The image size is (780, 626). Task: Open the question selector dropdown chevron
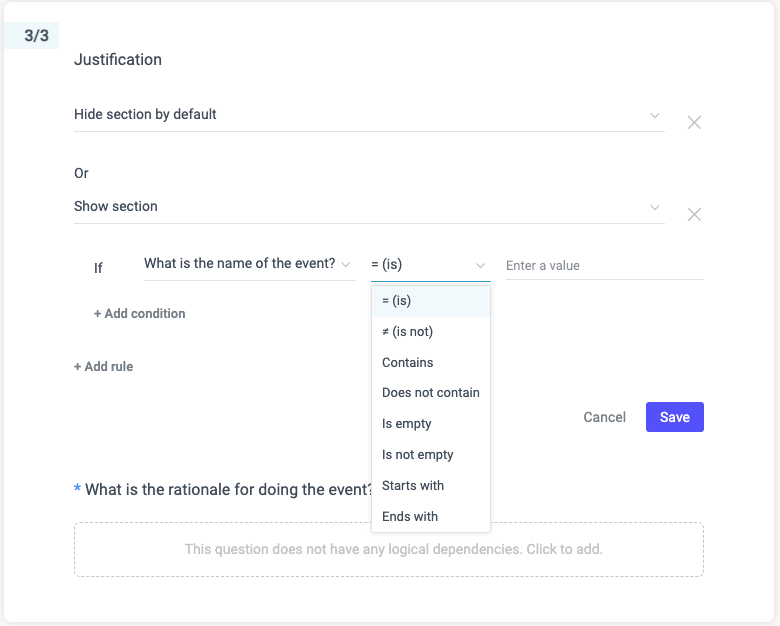click(x=346, y=264)
